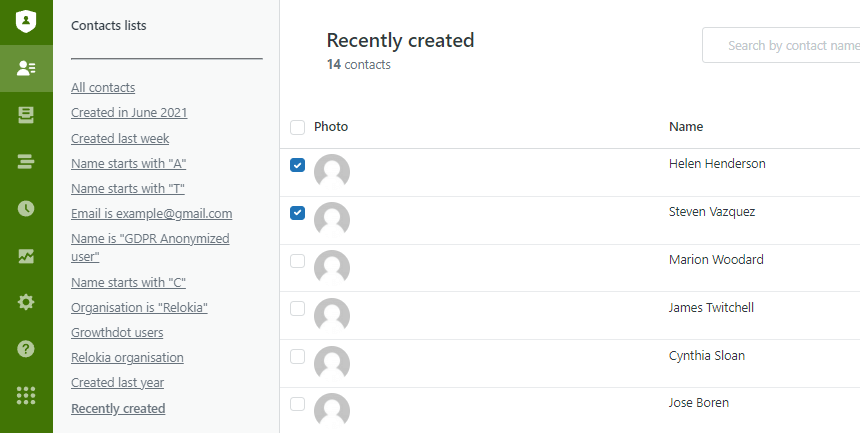
Task: Open the text lines sidebar icon
Action: (x=26, y=162)
